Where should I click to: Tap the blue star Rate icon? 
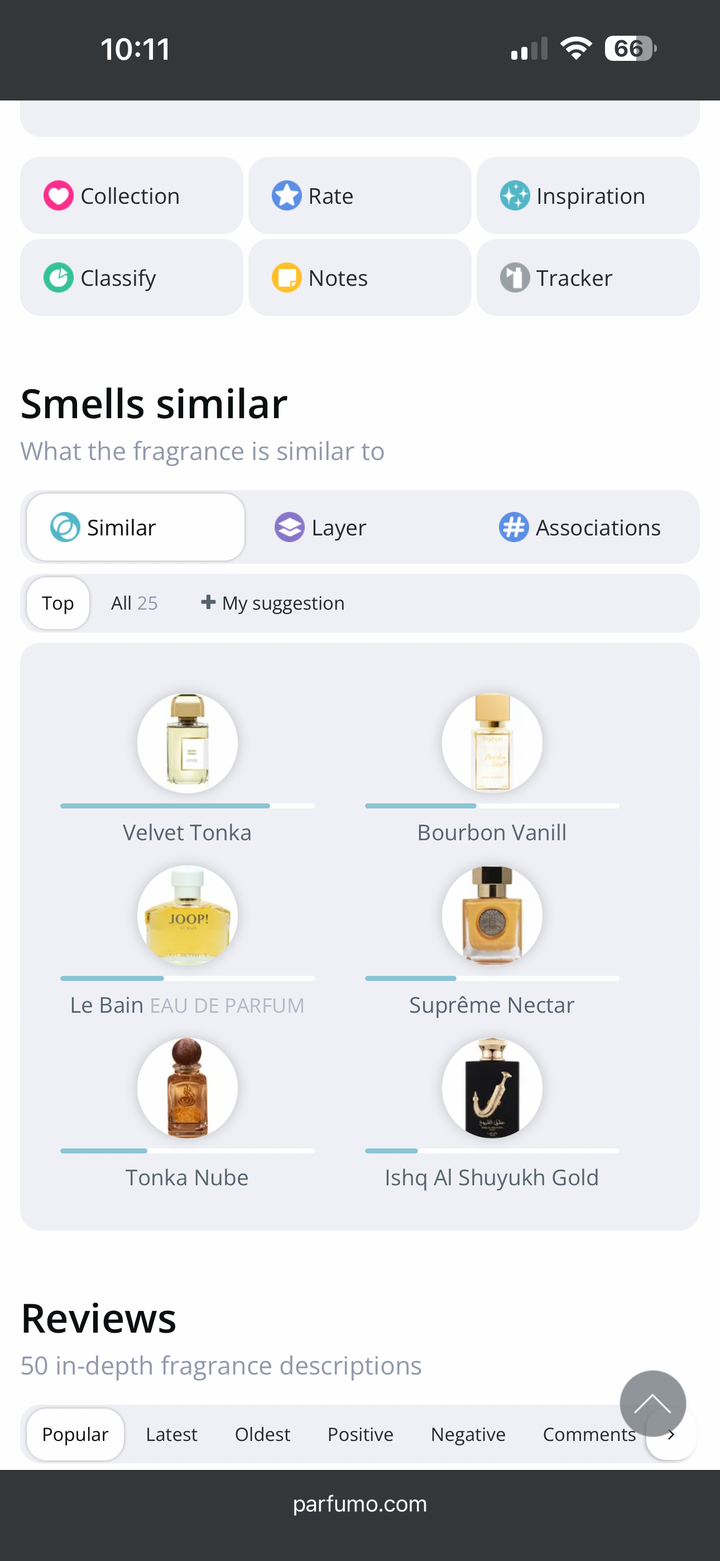287,195
